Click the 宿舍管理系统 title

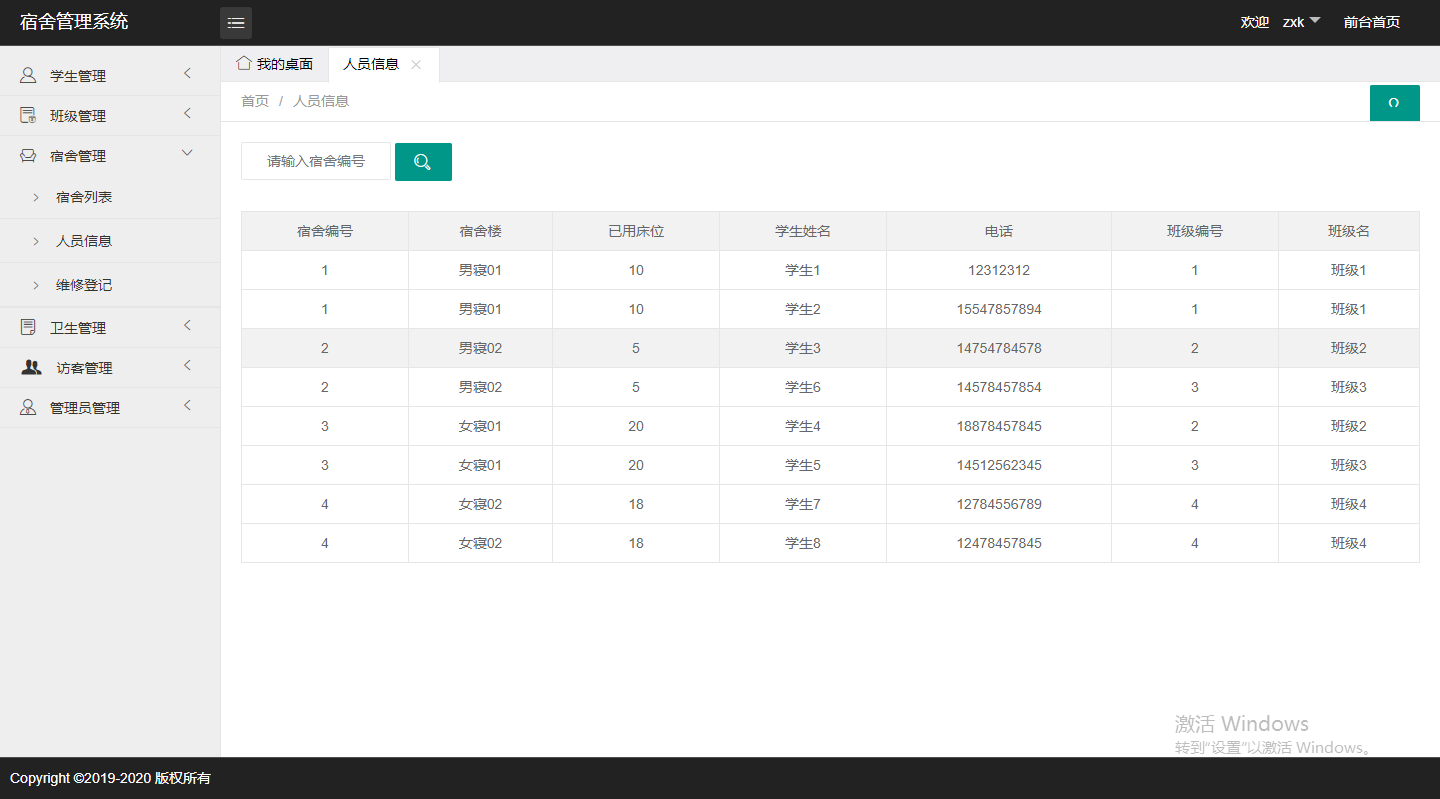coord(74,21)
